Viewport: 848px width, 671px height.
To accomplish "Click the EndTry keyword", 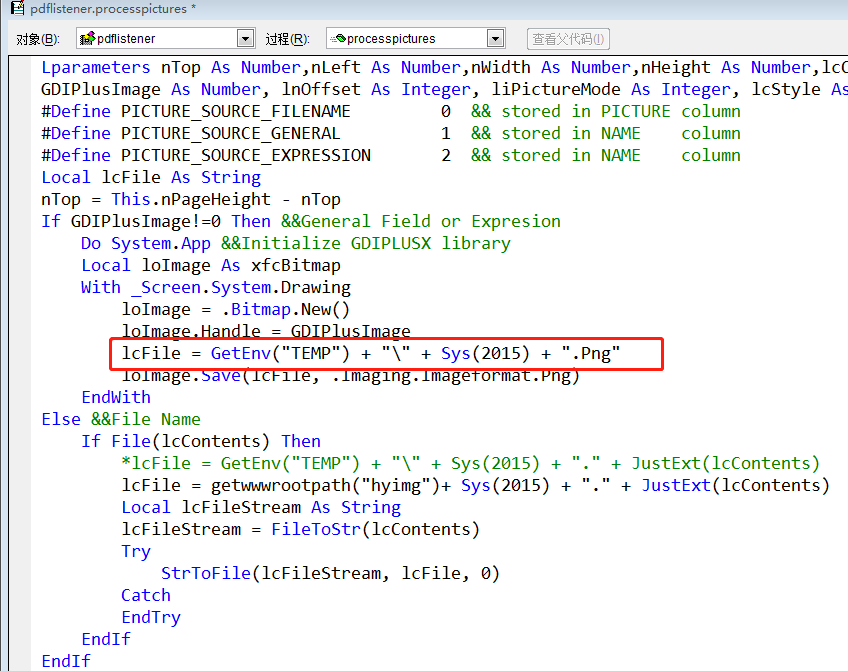I will tap(151, 618).
